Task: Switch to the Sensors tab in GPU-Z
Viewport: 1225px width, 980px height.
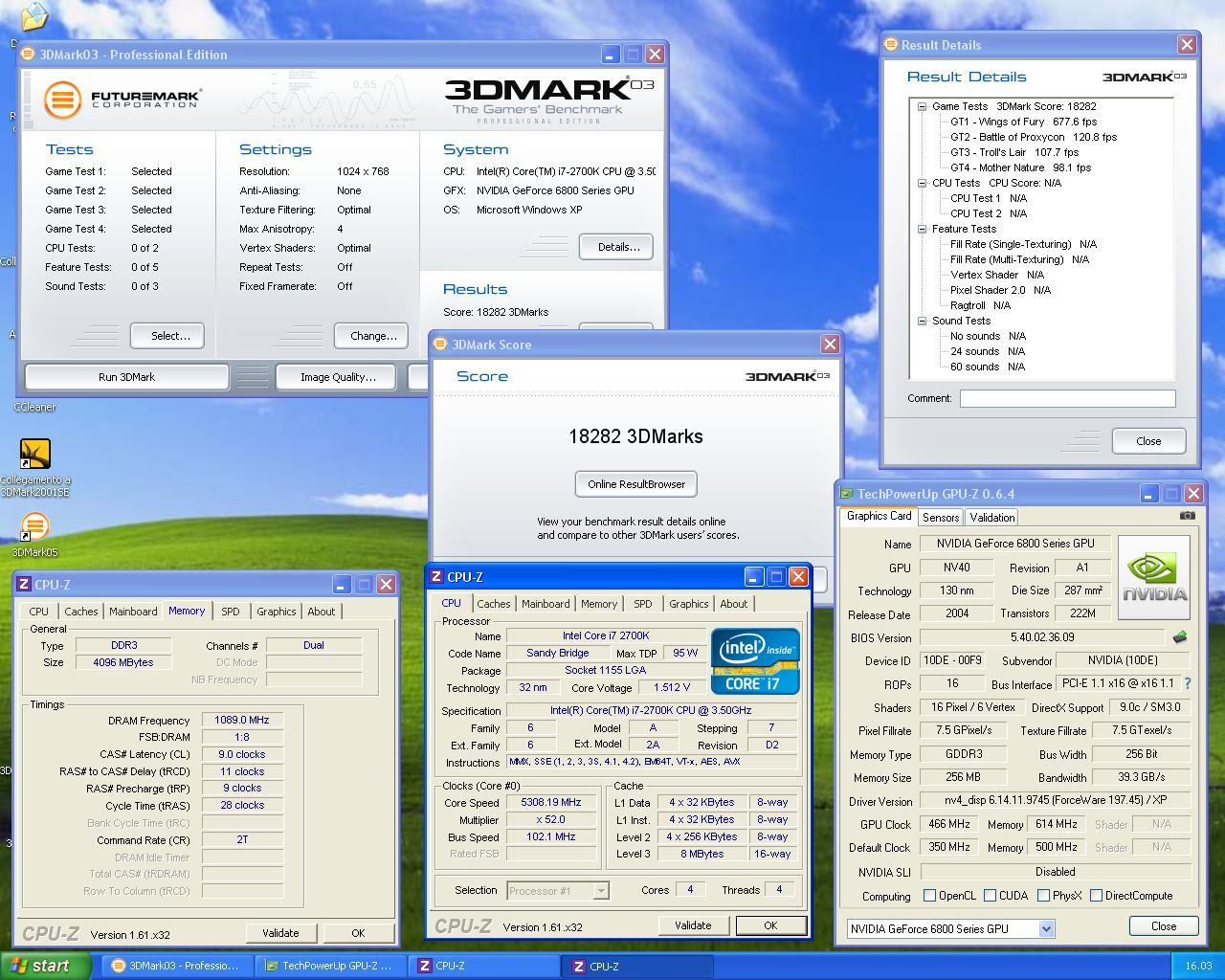Action: [x=940, y=517]
